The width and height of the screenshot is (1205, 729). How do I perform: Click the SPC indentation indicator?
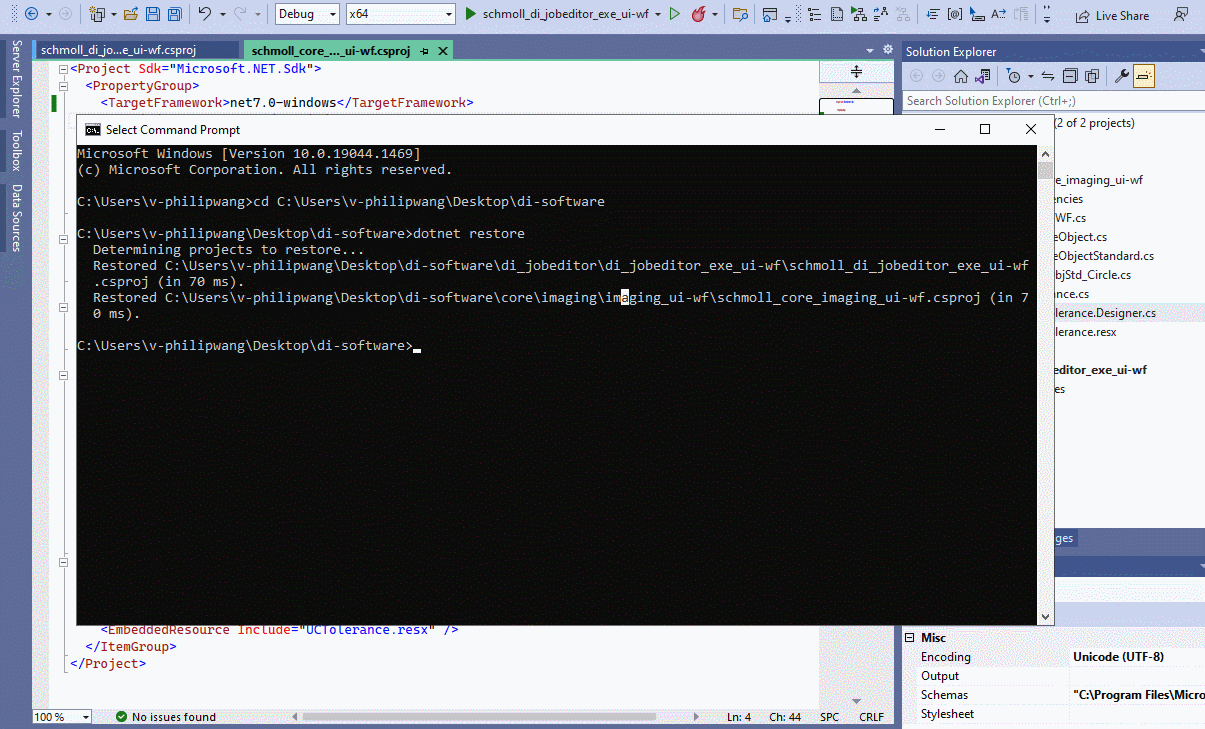click(830, 718)
